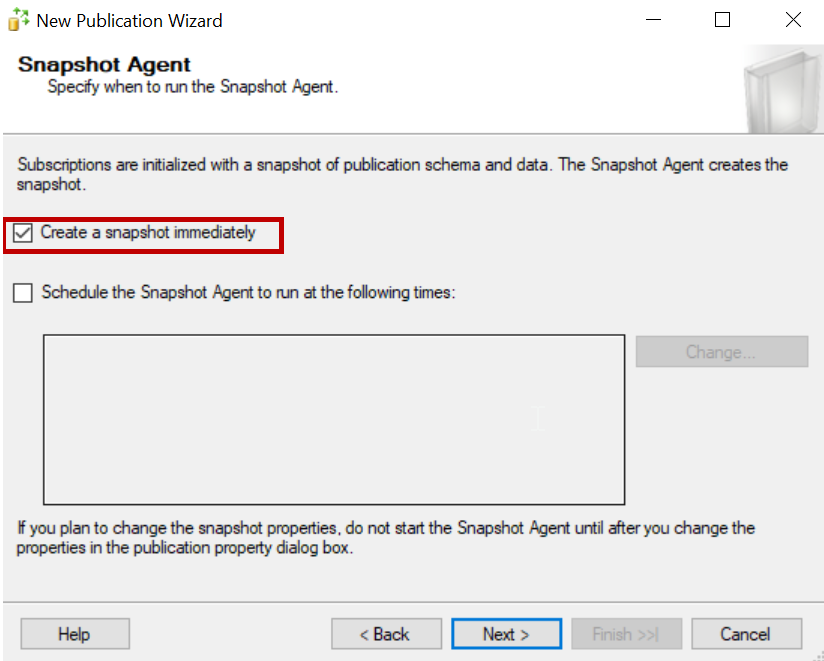Open Help for this wizard page

(74, 634)
